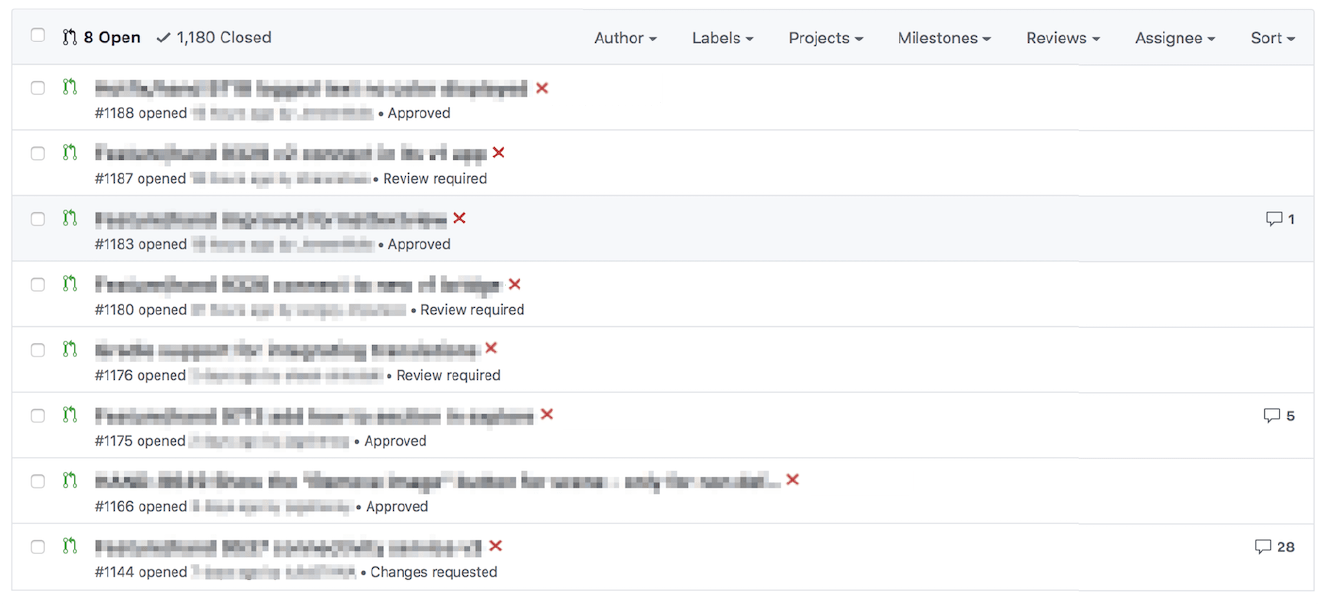
Task: Open the Milestones filter dropdown
Action: point(944,38)
